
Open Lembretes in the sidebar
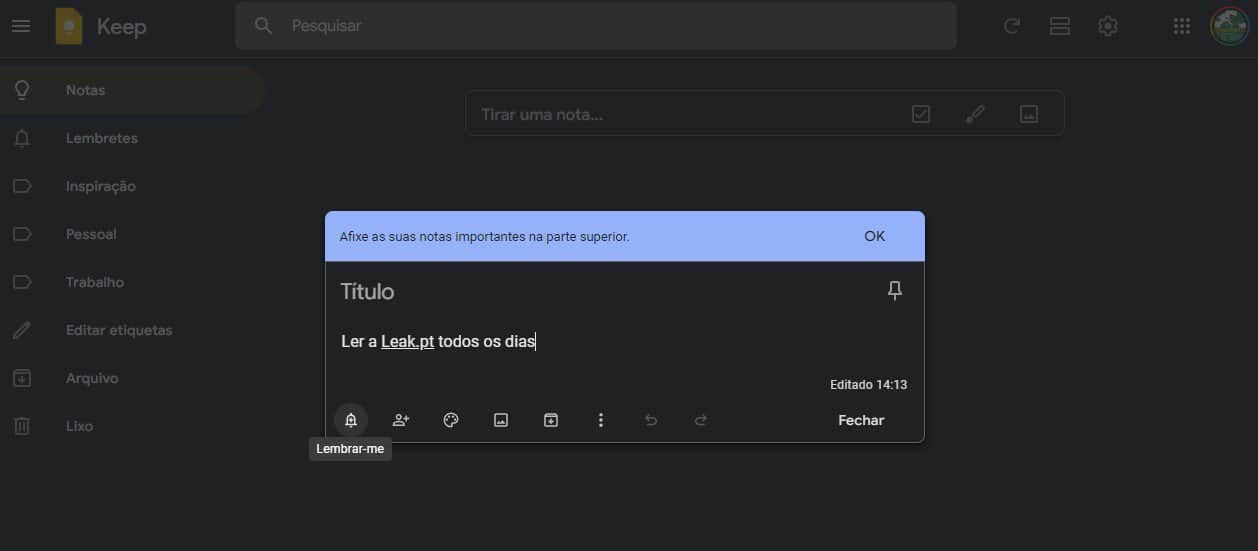point(101,138)
